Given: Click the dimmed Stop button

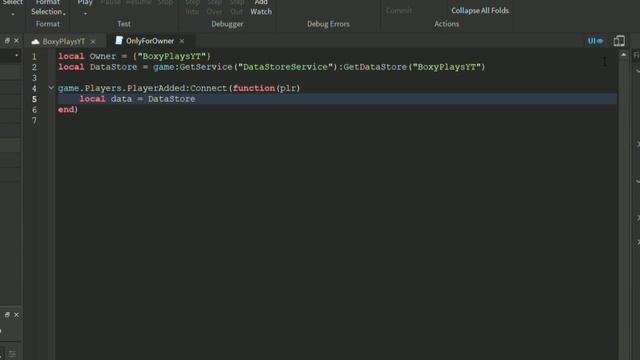Looking at the screenshot, I should (165, 2).
